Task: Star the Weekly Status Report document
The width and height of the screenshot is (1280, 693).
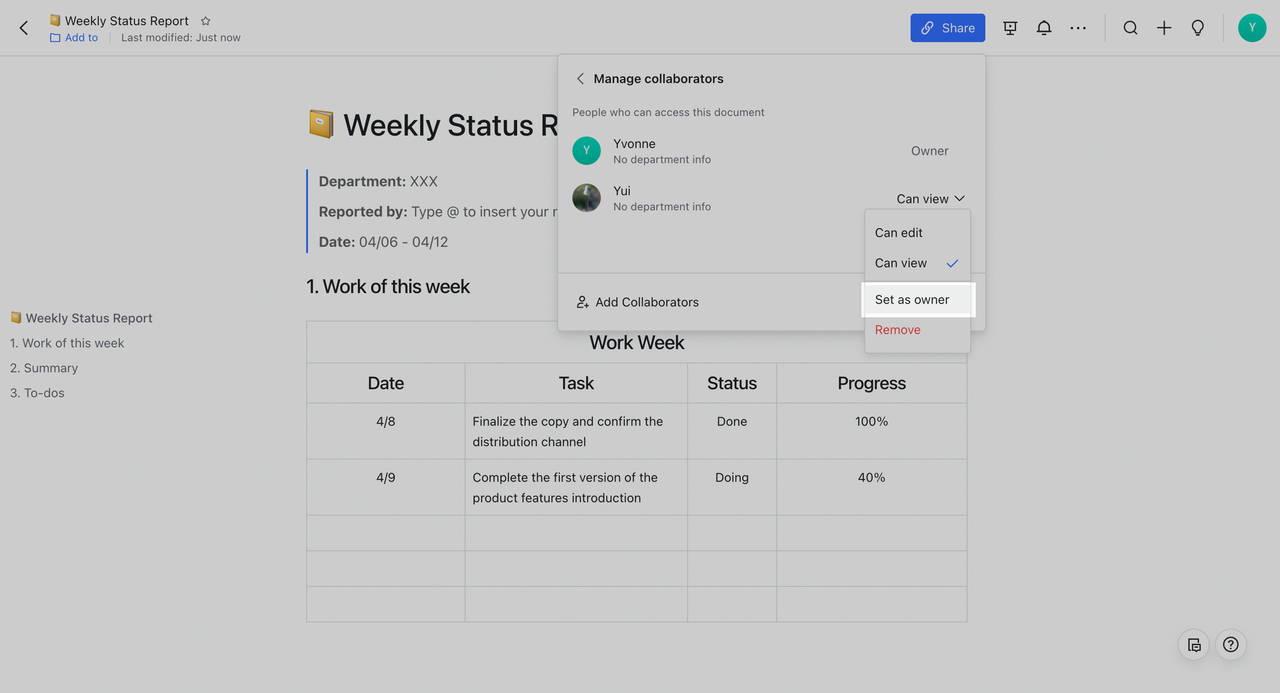Action: tap(206, 21)
